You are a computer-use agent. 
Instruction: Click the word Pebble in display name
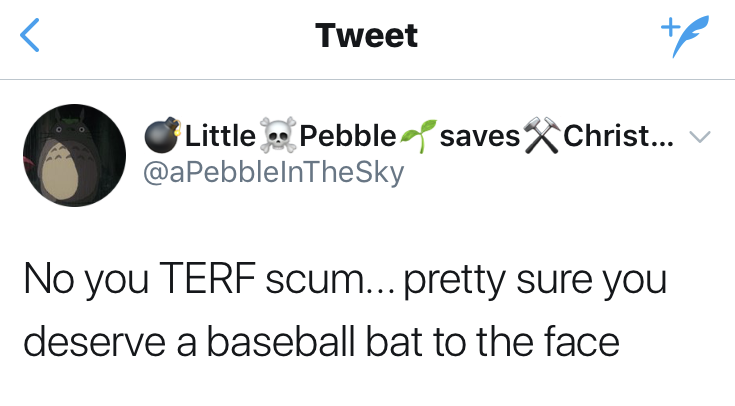[347, 135]
